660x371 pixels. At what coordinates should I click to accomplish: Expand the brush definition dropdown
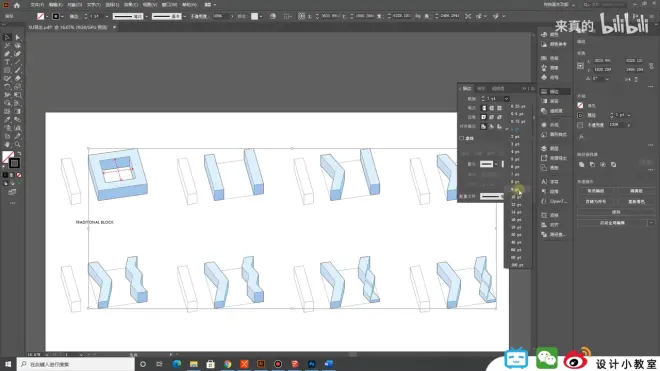pos(185,16)
